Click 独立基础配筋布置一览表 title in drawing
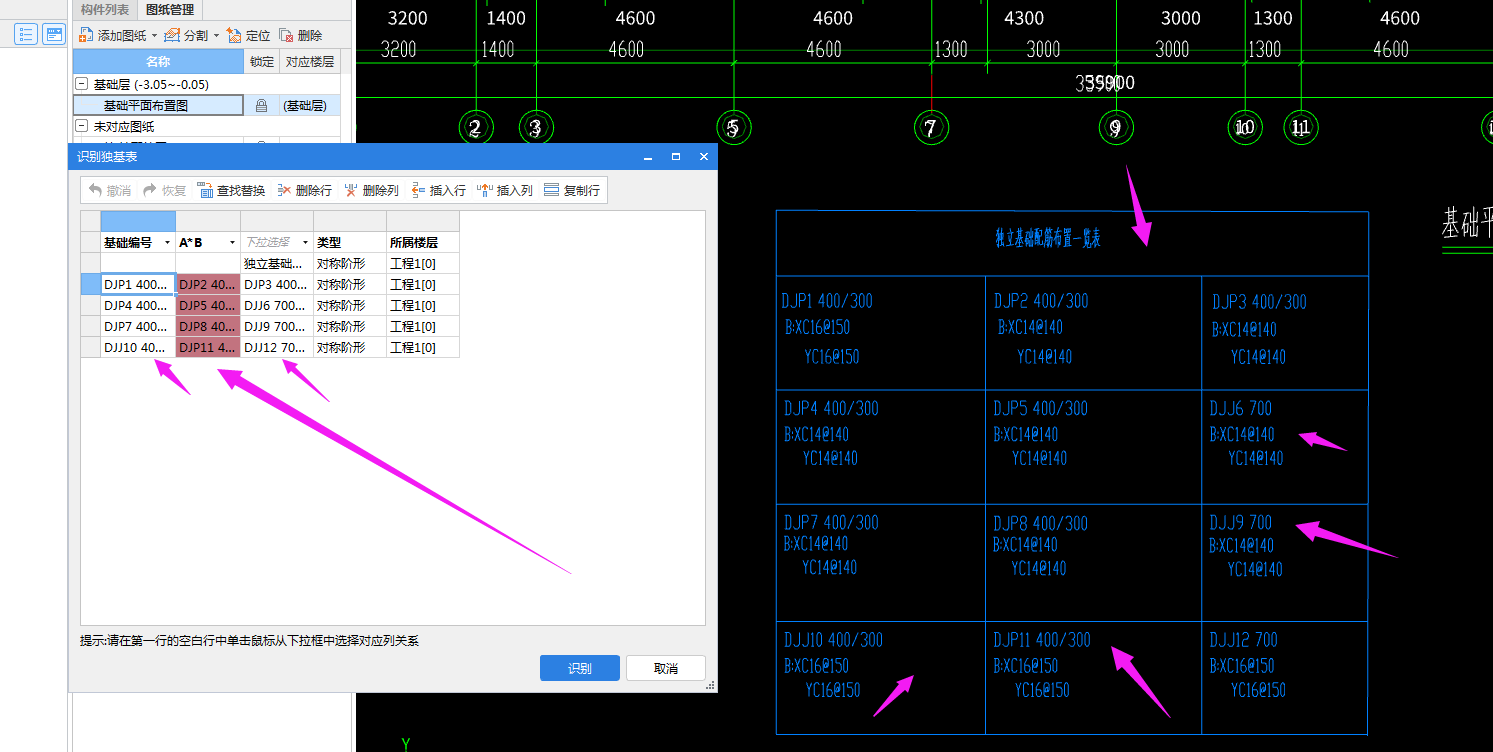Viewport: 1493px width, 752px height. point(1048,239)
